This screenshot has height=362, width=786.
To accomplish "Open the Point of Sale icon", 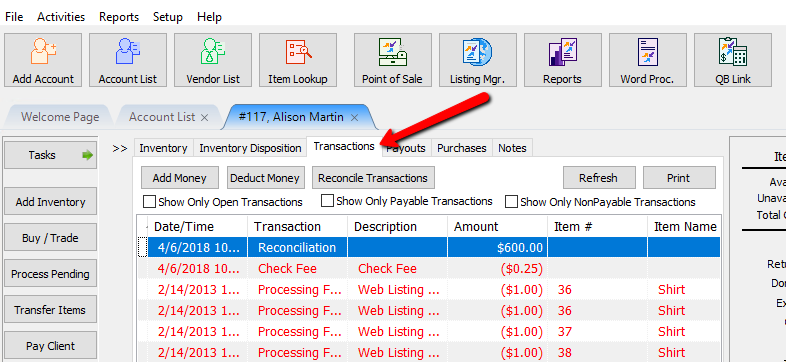I will tap(392, 60).
